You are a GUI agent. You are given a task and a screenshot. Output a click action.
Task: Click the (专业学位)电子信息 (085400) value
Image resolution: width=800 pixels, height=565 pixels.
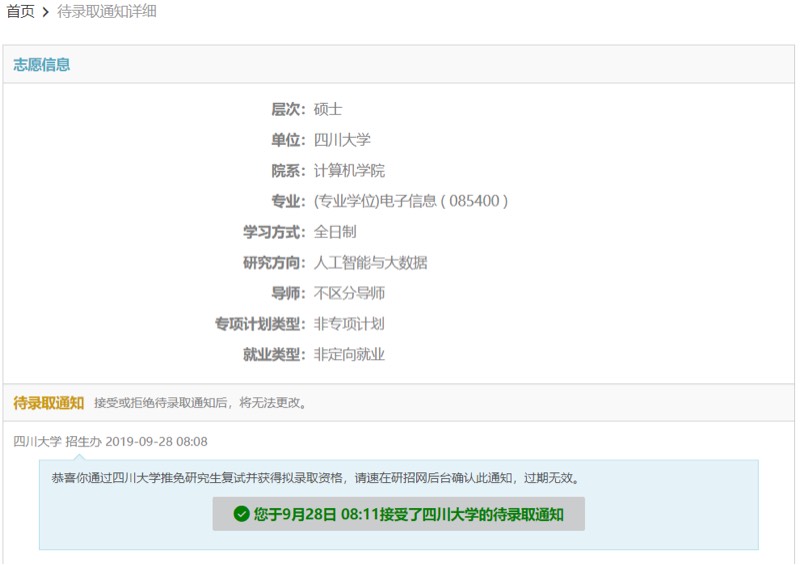[x=411, y=201]
